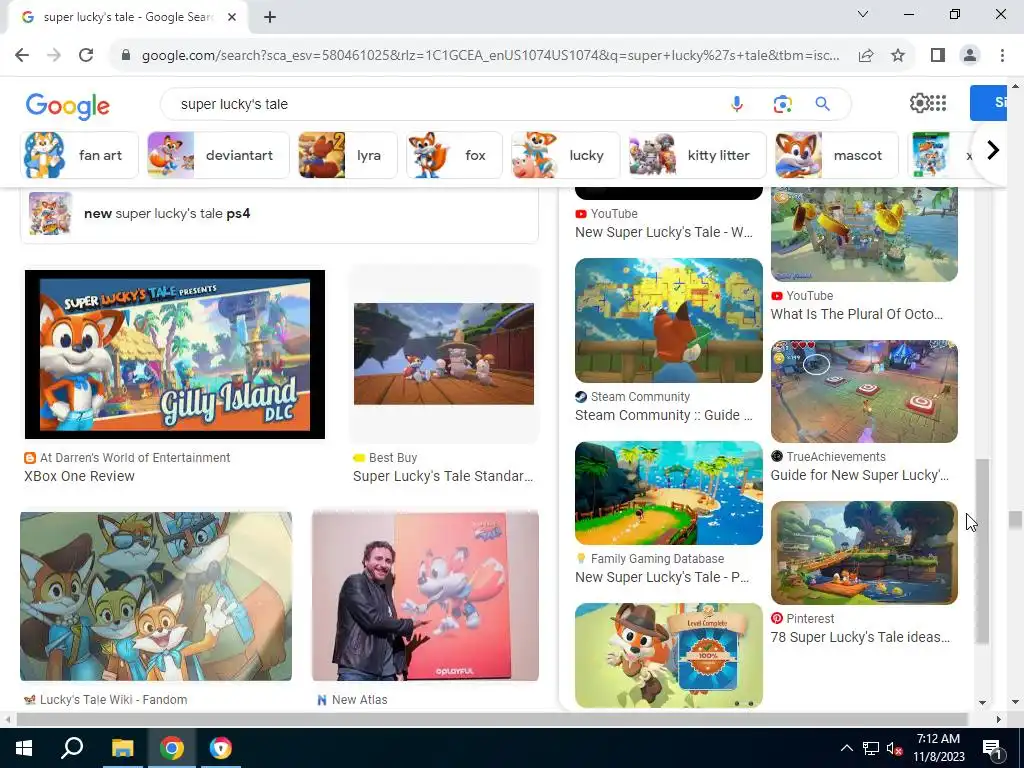Select the lucky filter chip

[566, 155]
